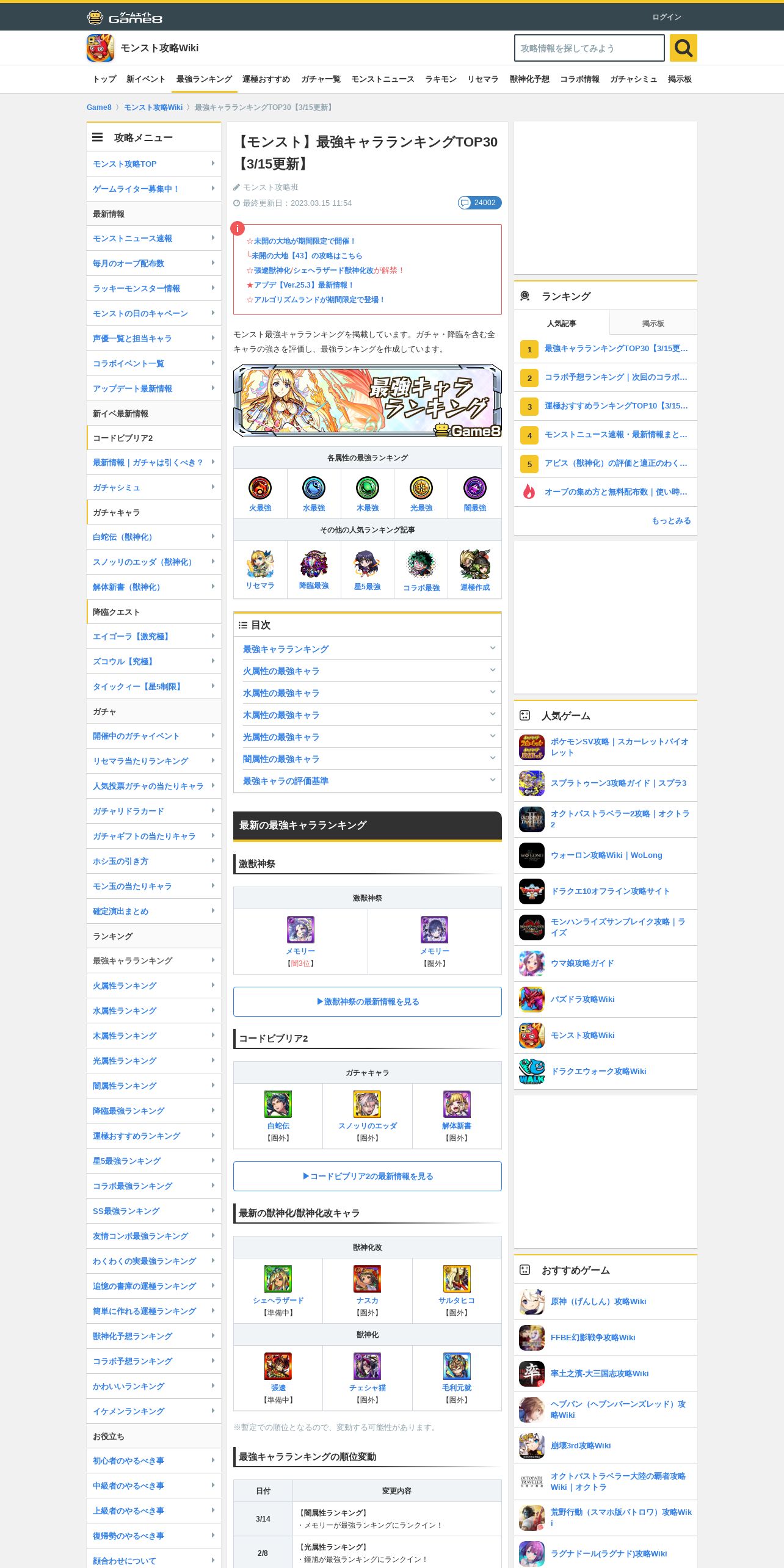Viewport: 784px width, 1568px height.
Task: Click the ナスカ character icon
Action: point(368,1279)
